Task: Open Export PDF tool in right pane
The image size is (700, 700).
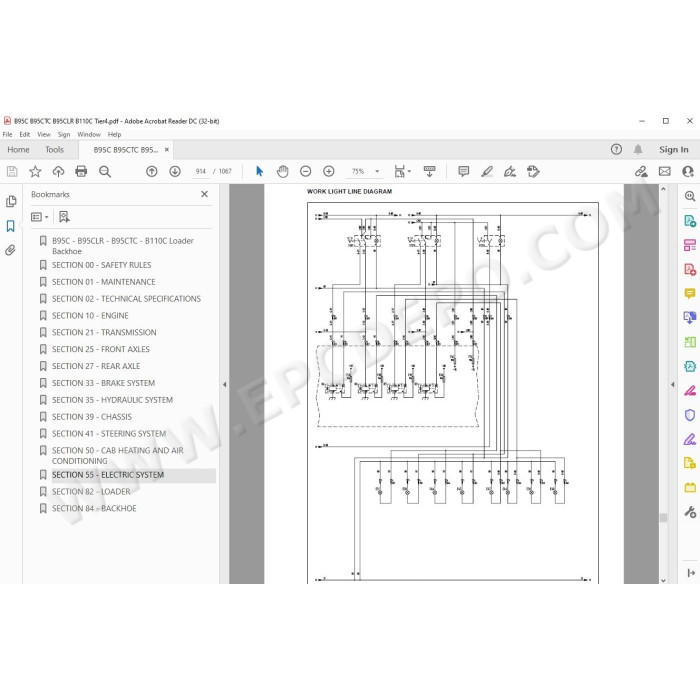Action: [690, 221]
